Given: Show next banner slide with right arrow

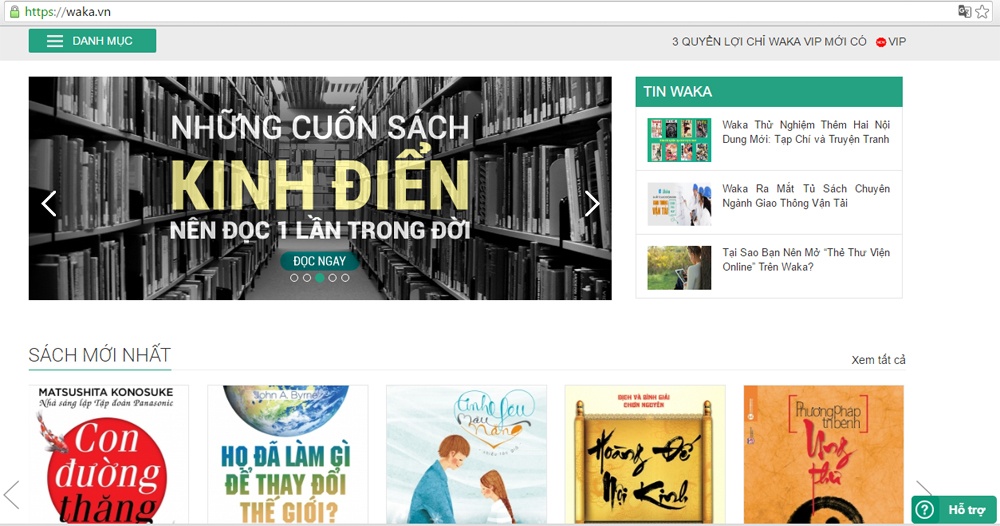Looking at the screenshot, I should pos(592,204).
